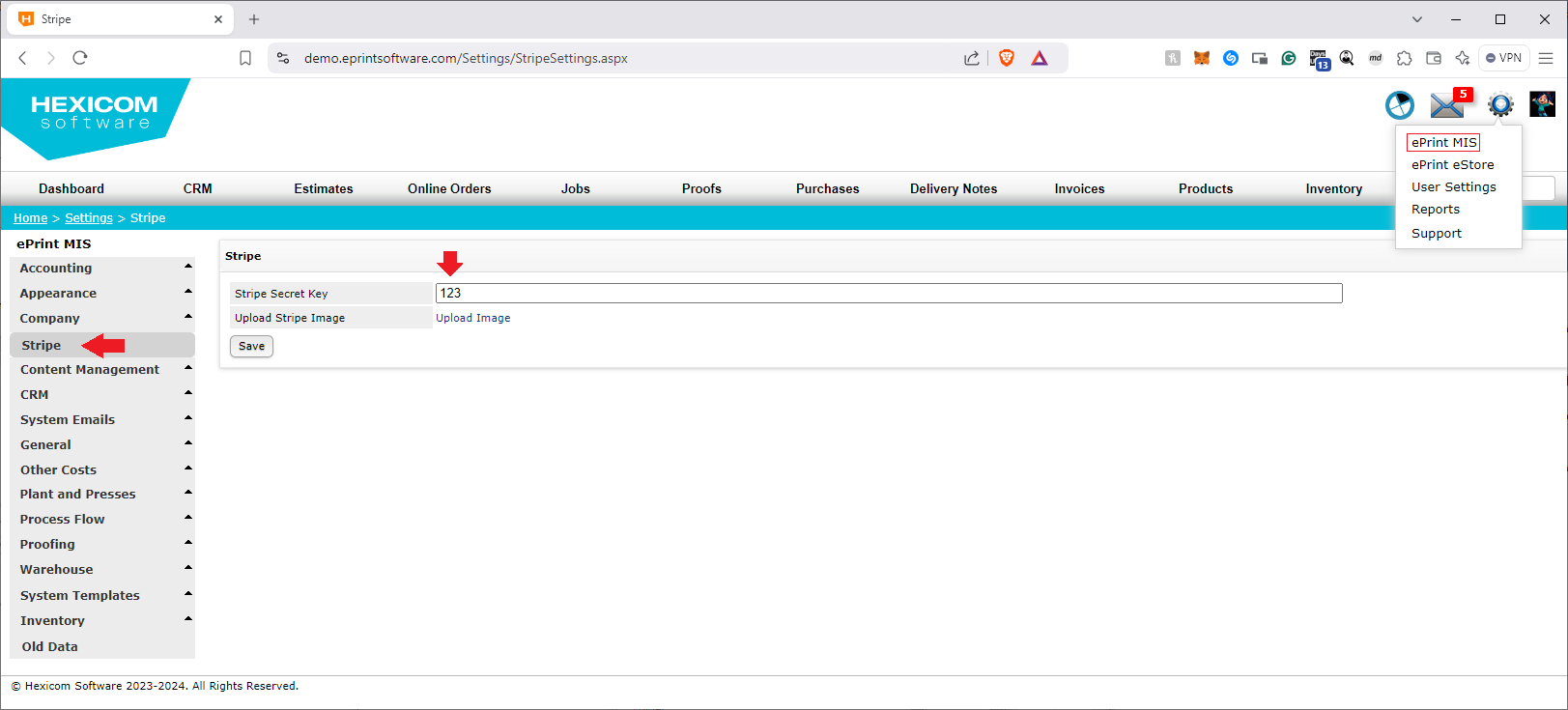
Task: Expand the Proofing sidebar section
Action: coord(102,544)
